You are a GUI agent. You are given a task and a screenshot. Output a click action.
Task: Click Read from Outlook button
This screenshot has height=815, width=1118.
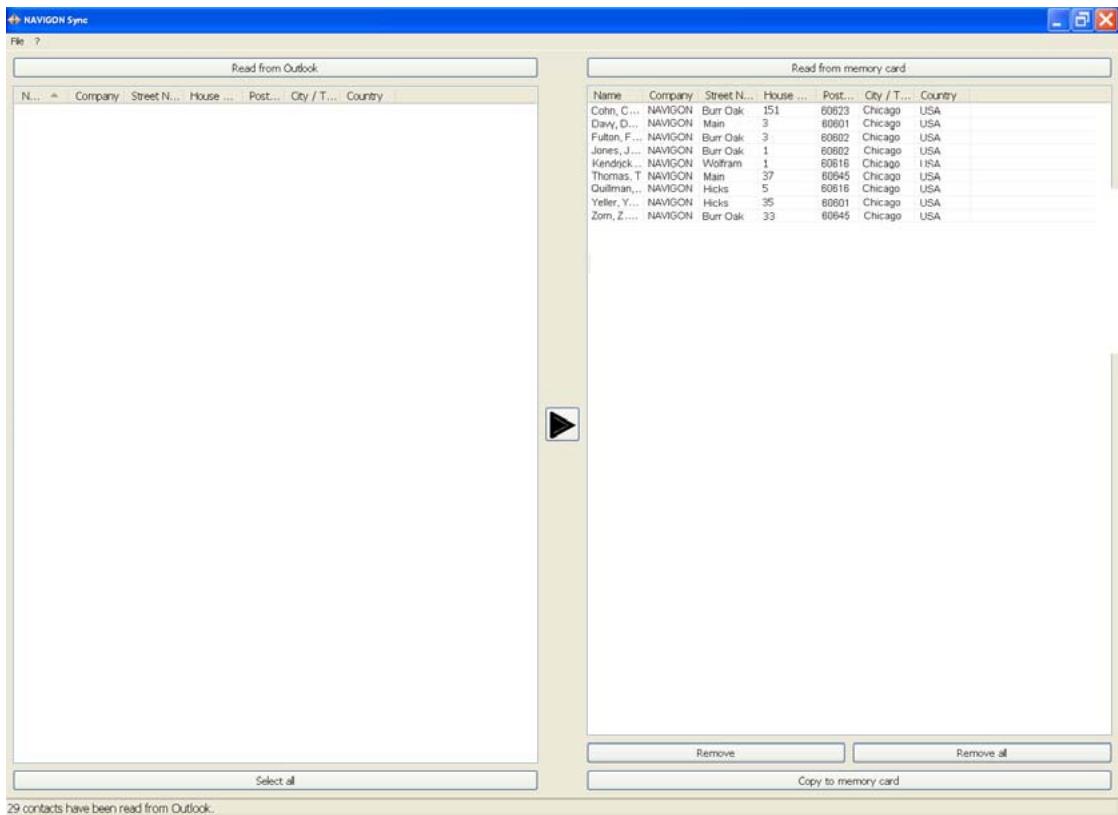click(275, 68)
